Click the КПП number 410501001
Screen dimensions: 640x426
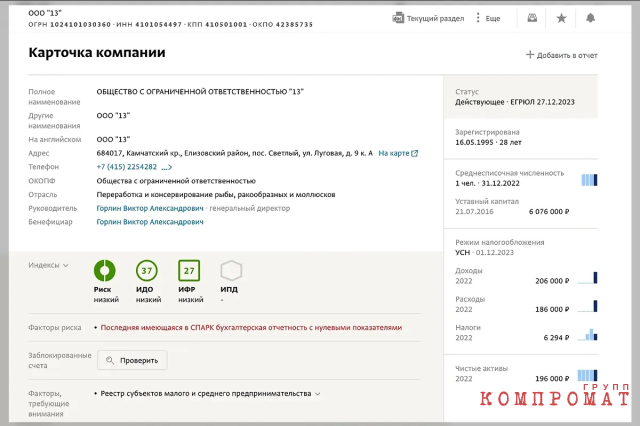click(226, 24)
